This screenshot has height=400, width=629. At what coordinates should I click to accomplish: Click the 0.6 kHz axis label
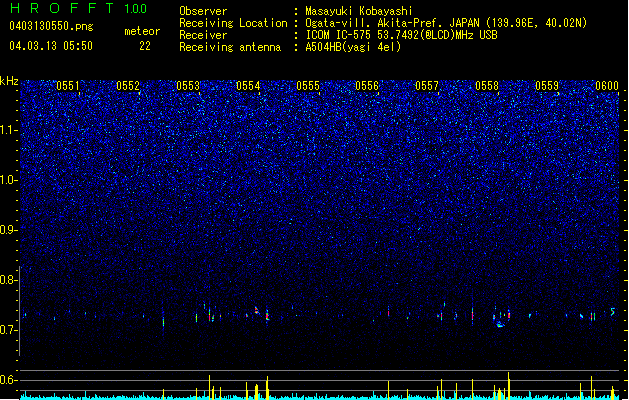[9, 380]
